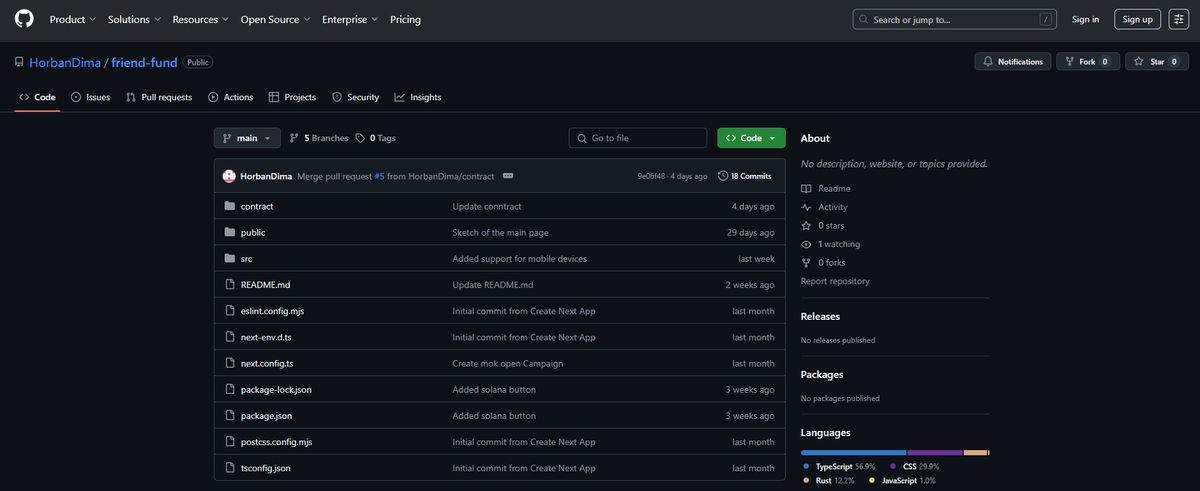This screenshot has width=1200, height=491.
Task: Expand the Solutions menu
Action: [134, 19]
